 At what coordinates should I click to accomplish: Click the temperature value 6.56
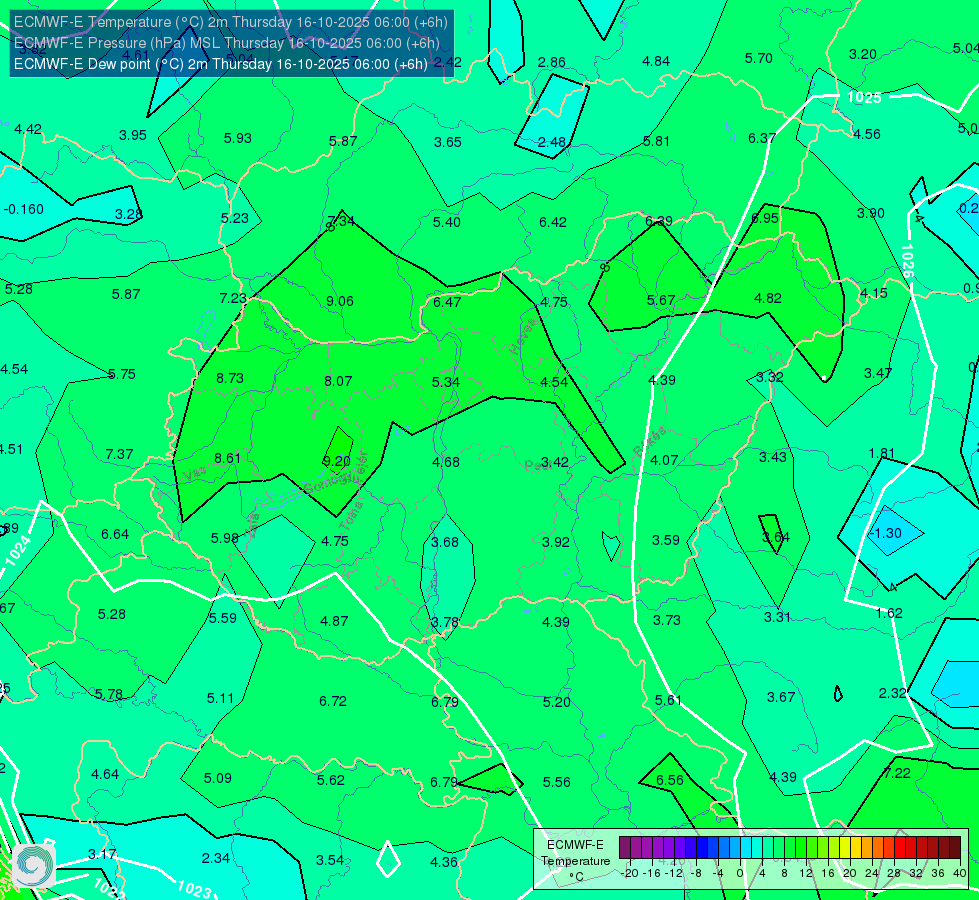coord(670,780)
